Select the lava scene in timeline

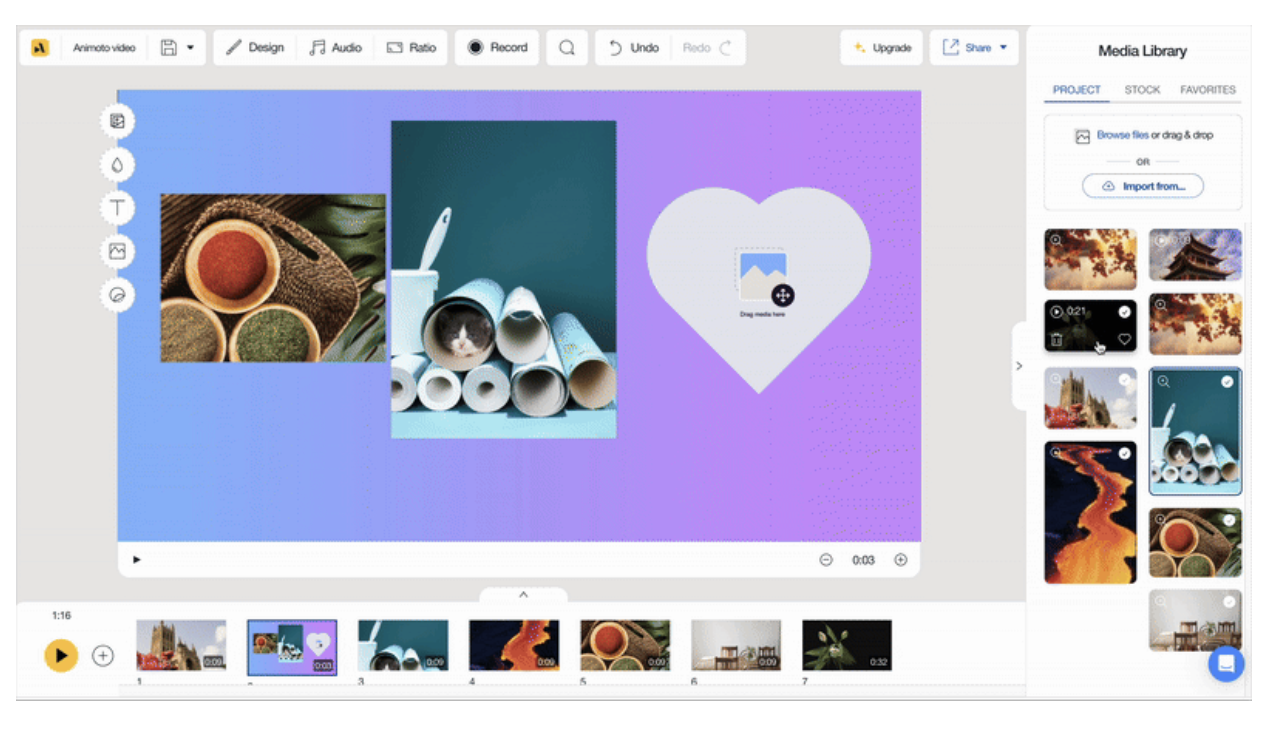tap(514, 645)
